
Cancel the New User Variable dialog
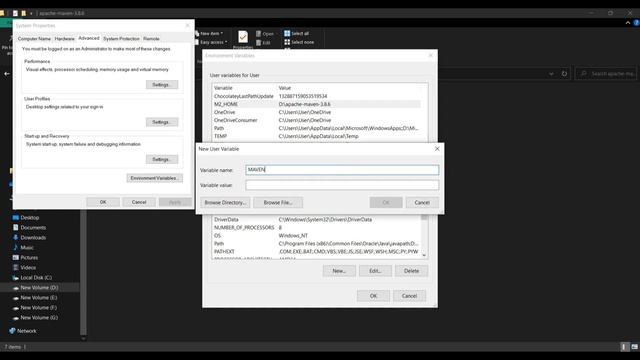[x=422, y=202]
